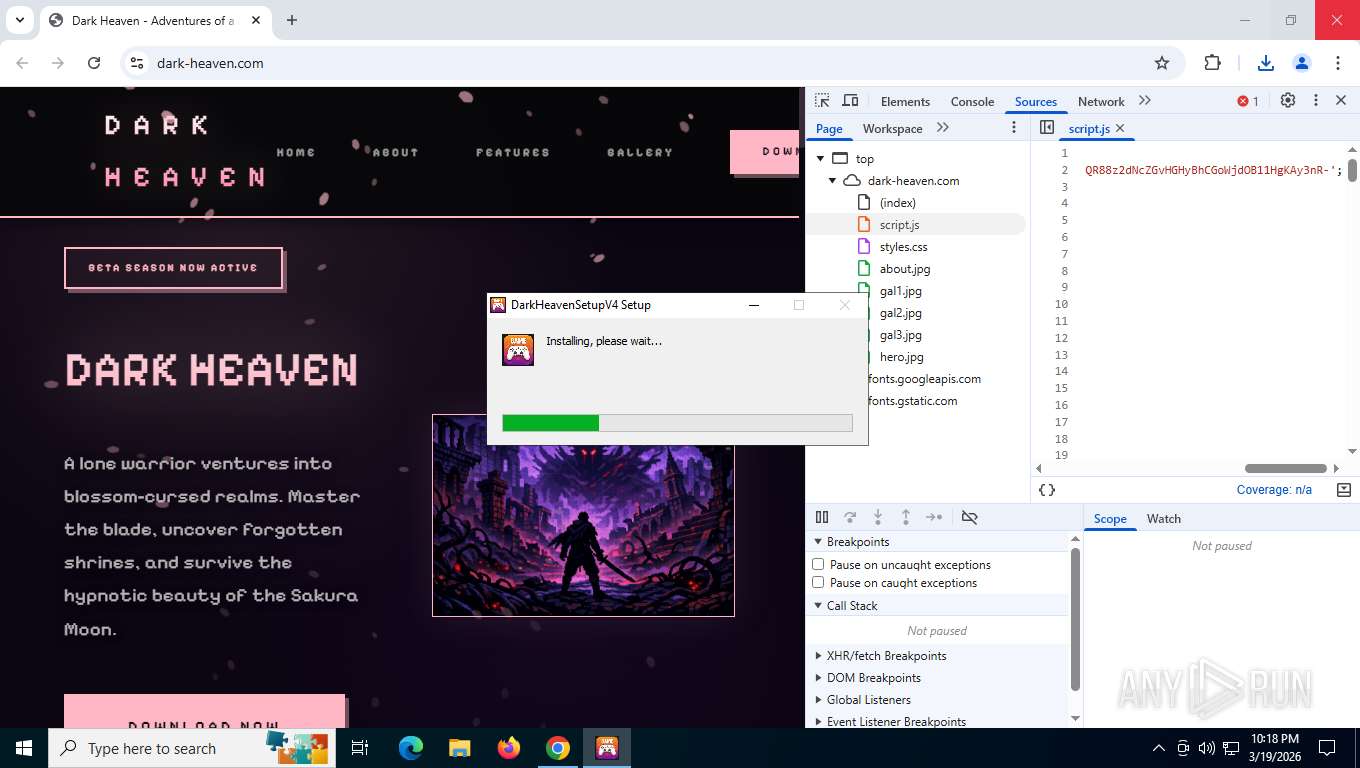
Task: Click GALLERY in the website navigation
Action: [x=640, y=152]
